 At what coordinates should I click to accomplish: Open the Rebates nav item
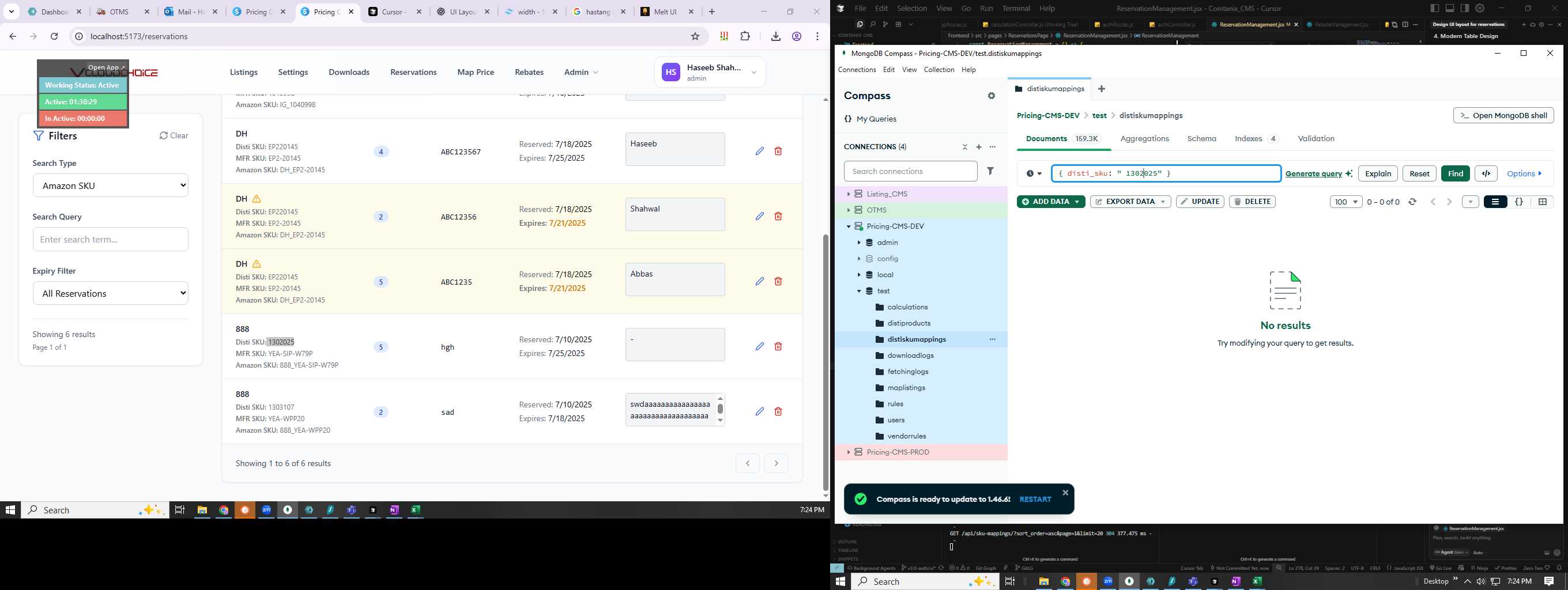529,73
